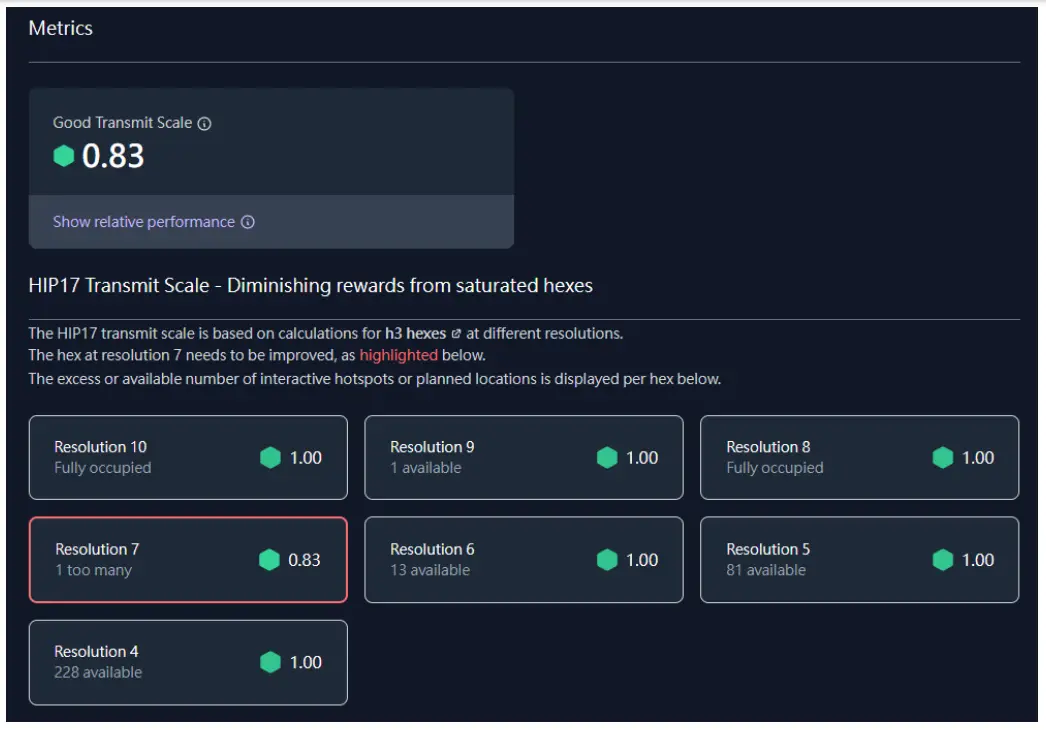Click the green hexagon in Resolution 6 card

[x=607, y=560]
